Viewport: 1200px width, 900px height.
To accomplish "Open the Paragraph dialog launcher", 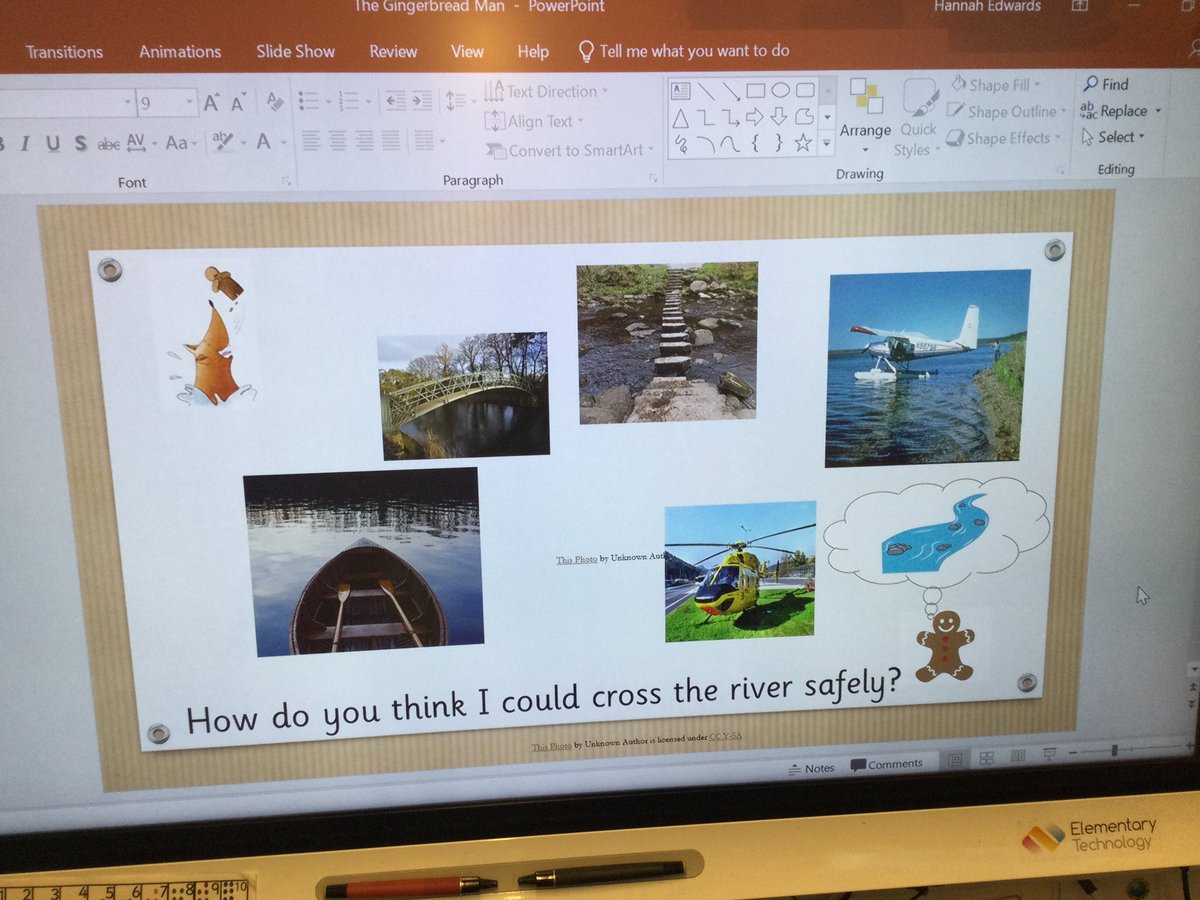I will tap(653, 178).
